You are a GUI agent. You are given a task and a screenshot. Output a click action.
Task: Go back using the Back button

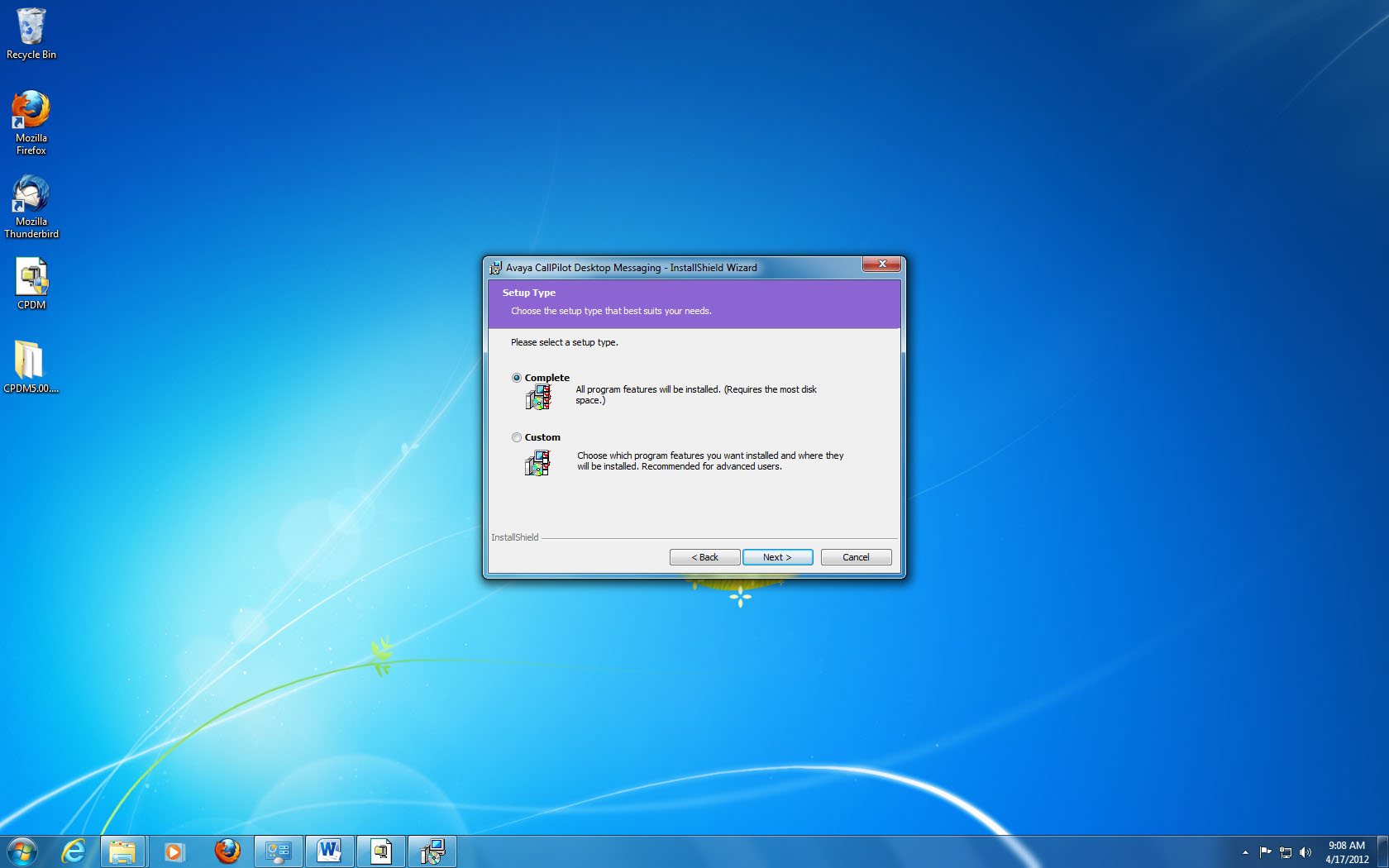point(704,557)
